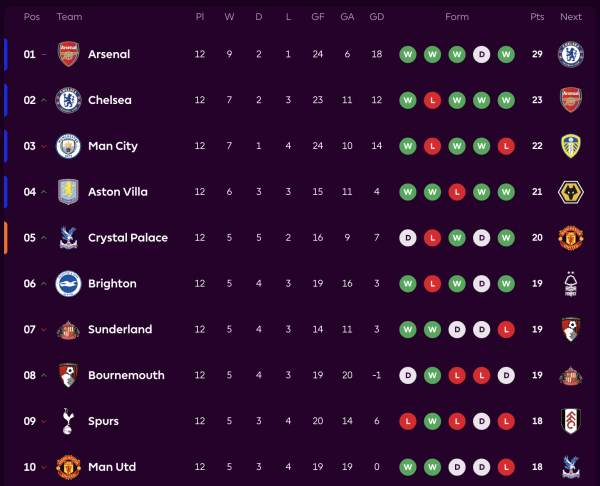Select the Spurs cockerel crest

click(68, 421)
